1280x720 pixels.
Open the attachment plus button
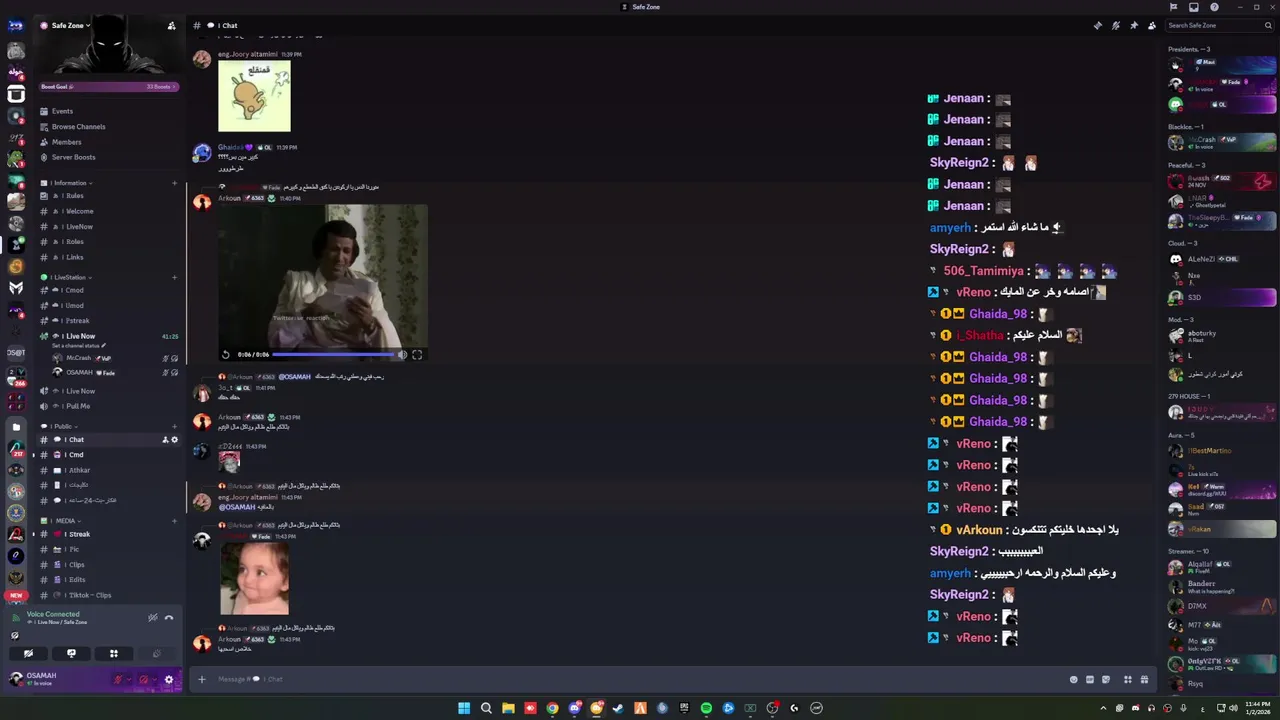click(x=201, y=679)
